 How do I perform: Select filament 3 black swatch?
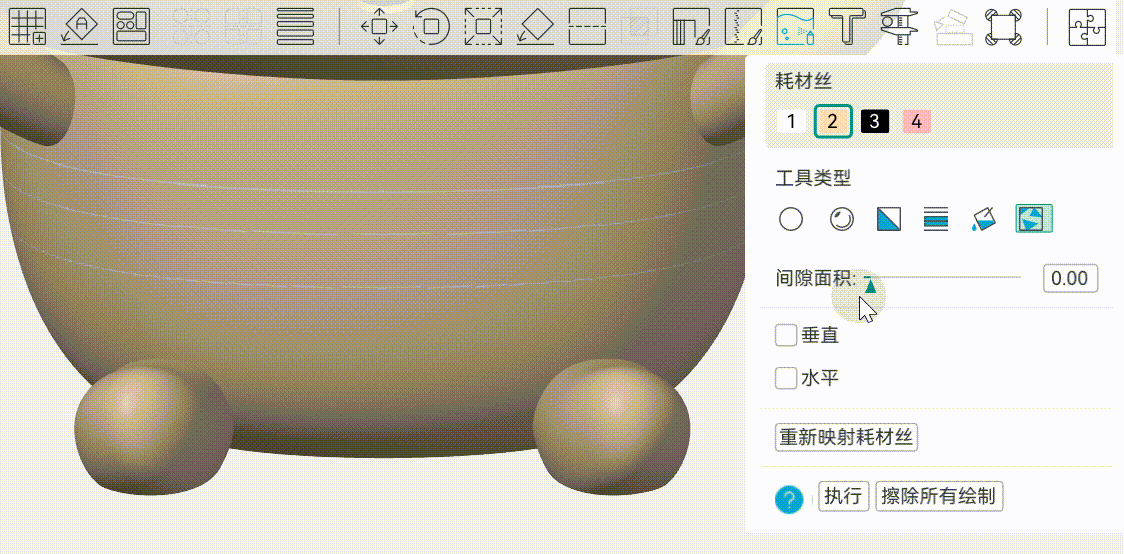click(875, 122)
